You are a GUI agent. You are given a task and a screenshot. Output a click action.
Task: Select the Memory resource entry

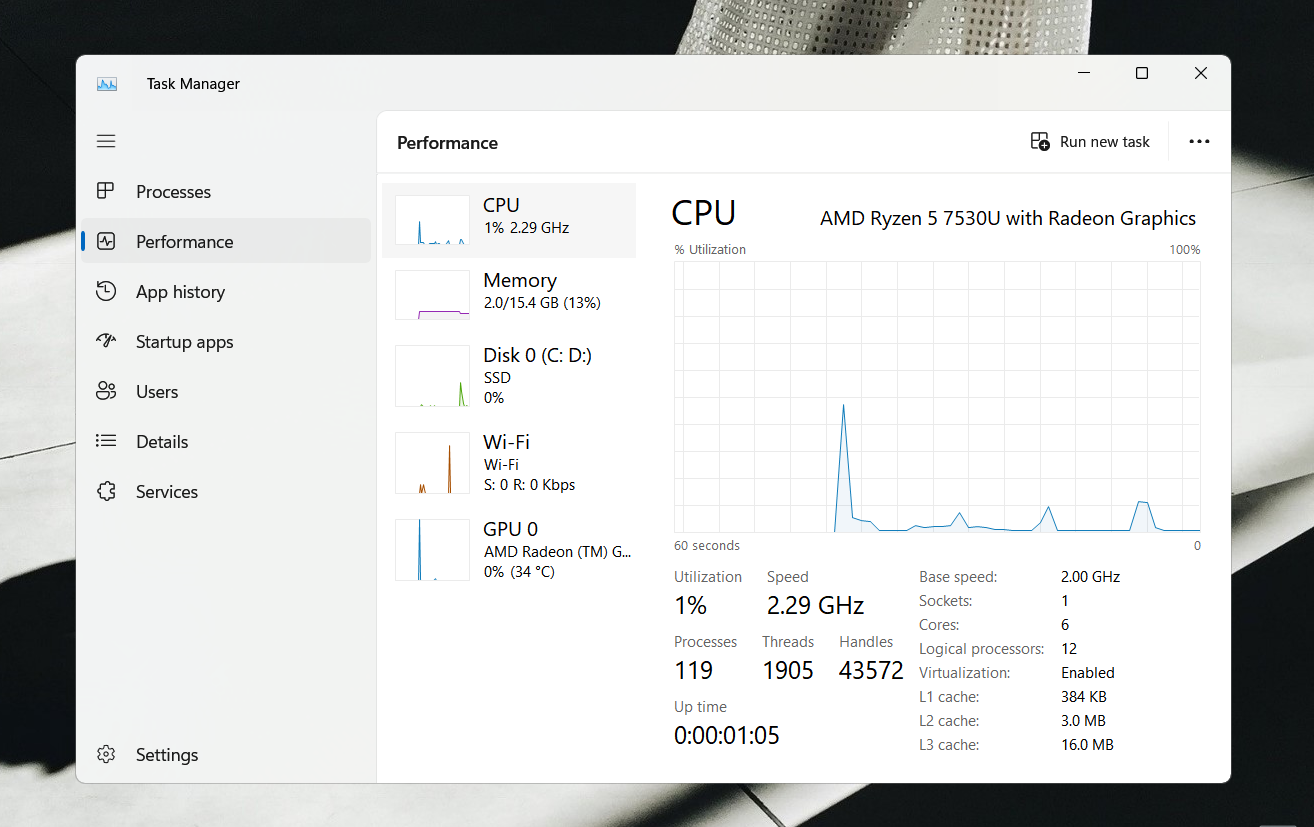[x=509, y=295]
